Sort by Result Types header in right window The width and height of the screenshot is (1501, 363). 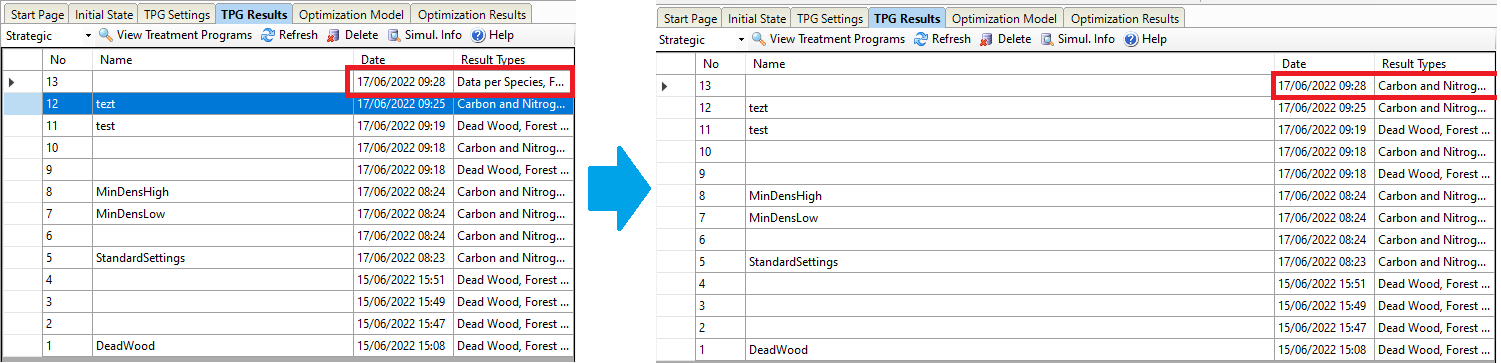(1435, 64)
